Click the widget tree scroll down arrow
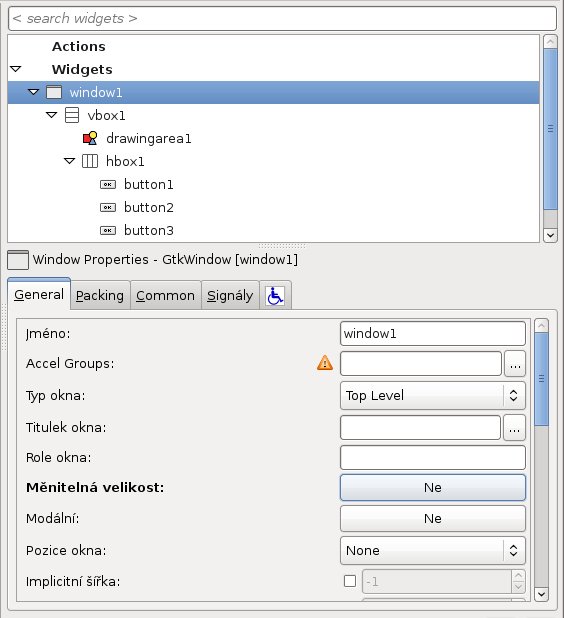 click(550, 235)
